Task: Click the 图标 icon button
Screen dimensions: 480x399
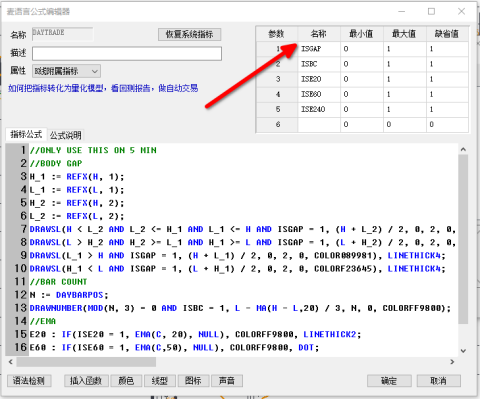Action: [x=193, y=380]
